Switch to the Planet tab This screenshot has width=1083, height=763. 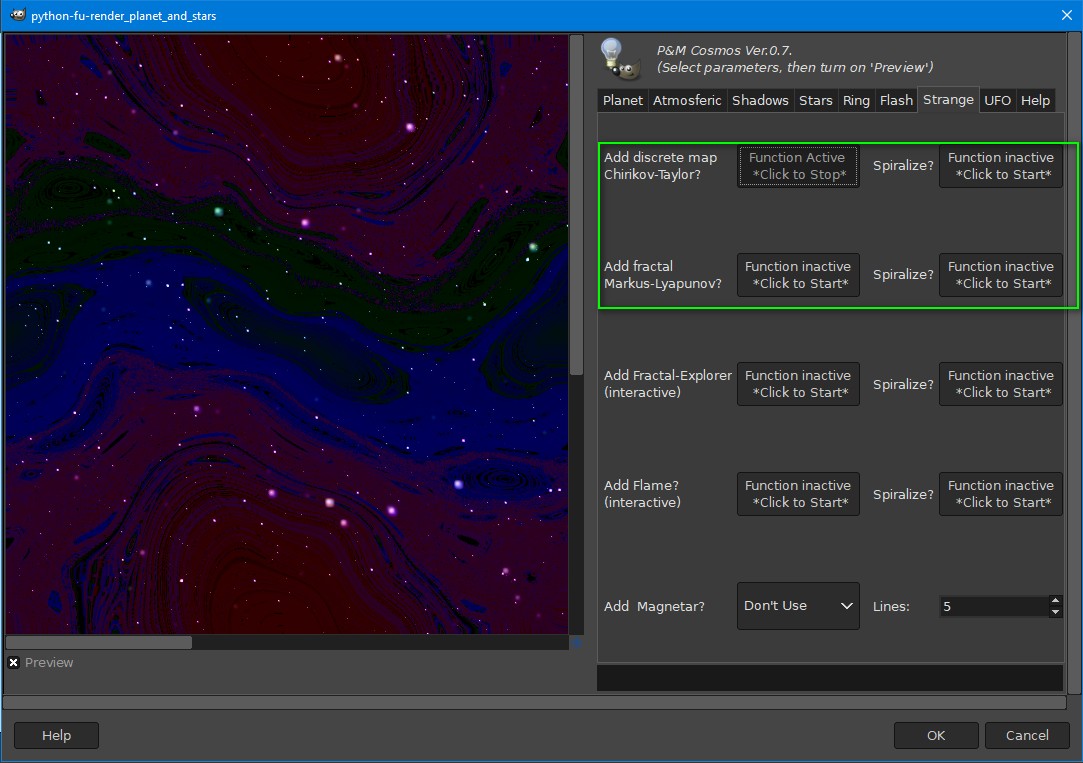[623, 100]
